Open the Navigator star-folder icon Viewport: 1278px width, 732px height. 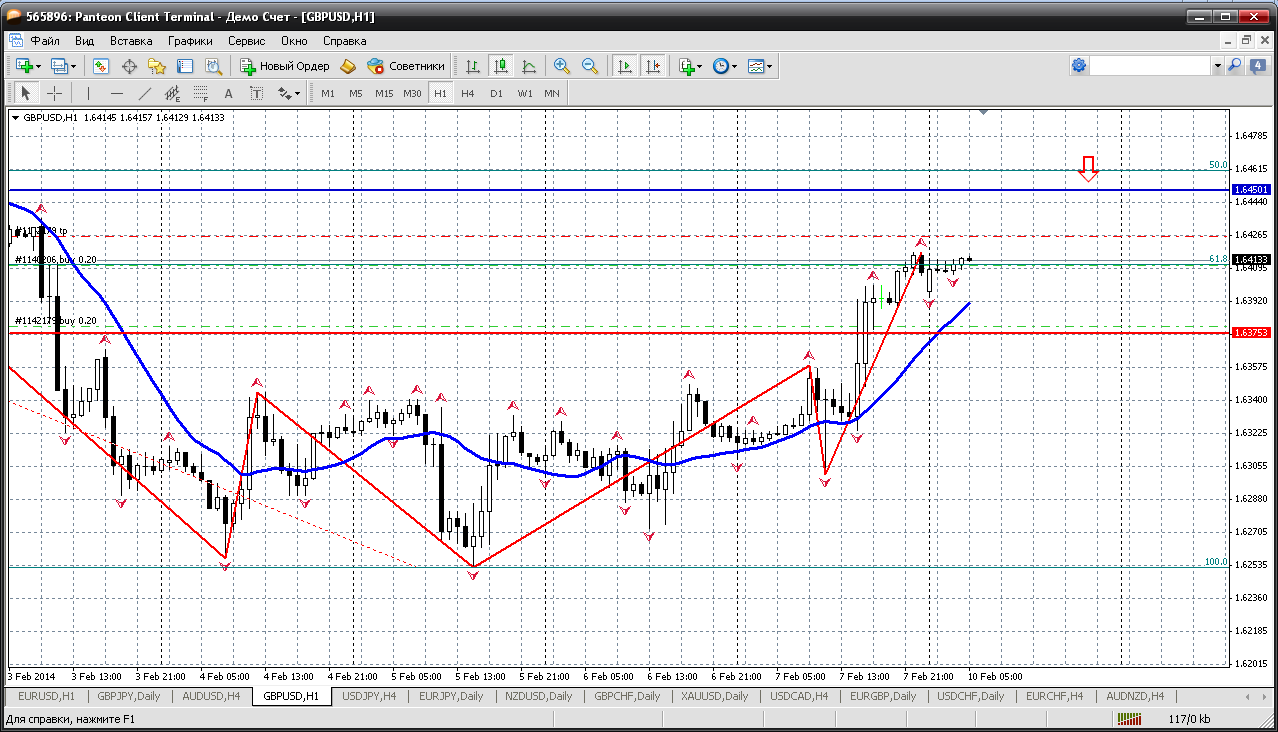pyautogui.click(x=157, y=66)
